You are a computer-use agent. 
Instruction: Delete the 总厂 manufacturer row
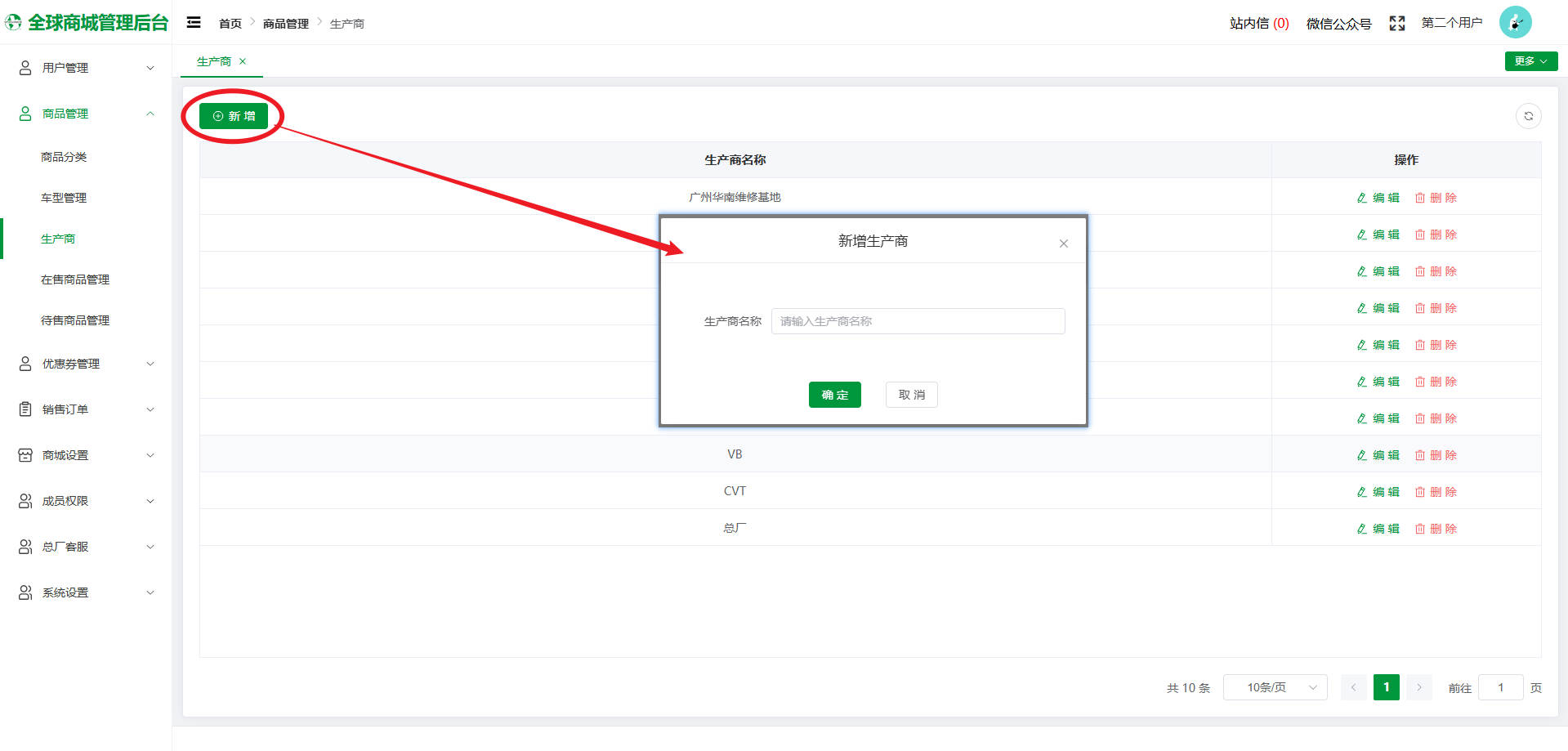click(x=1436, y=529)
